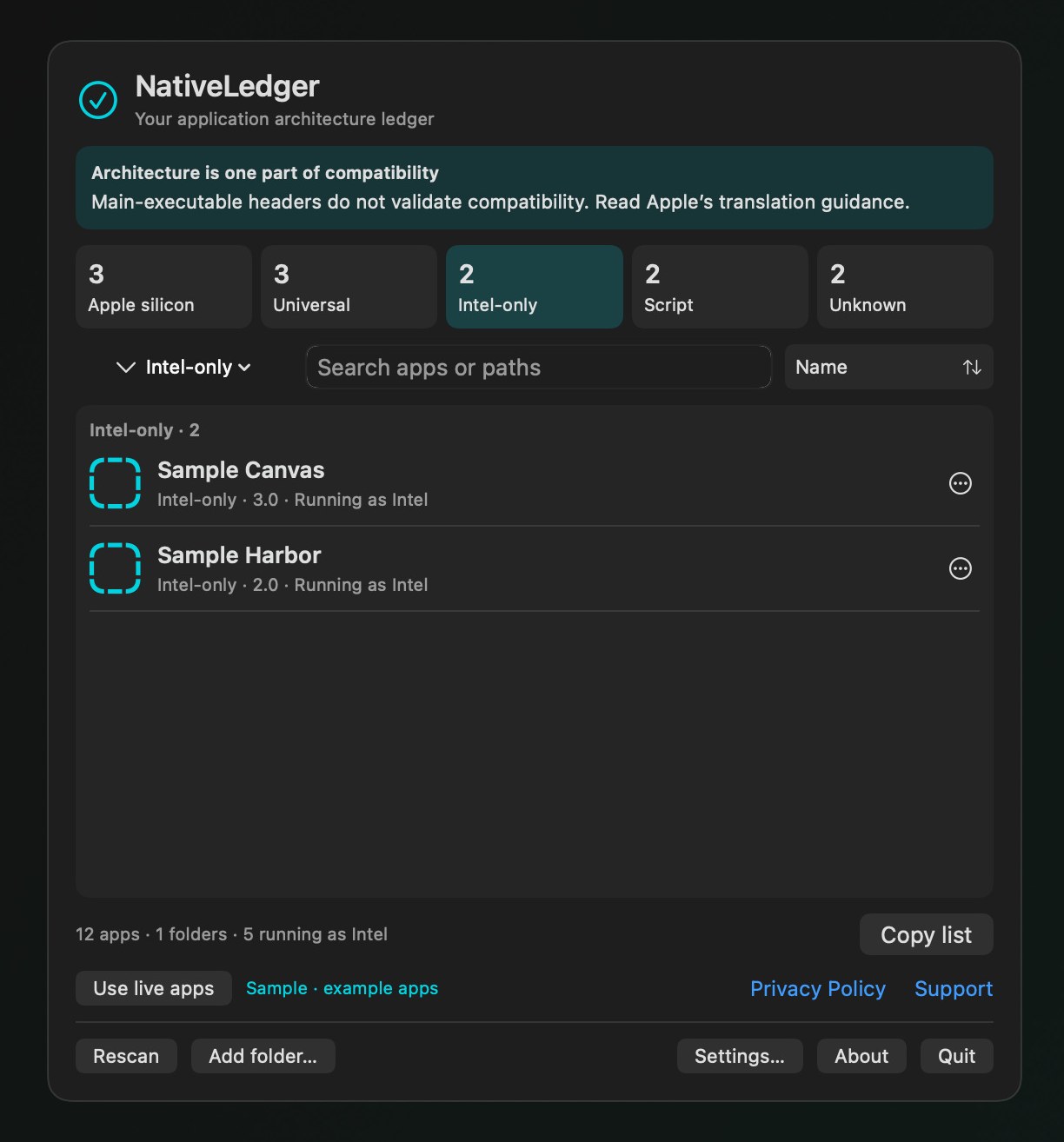The image size is (1064, 1142).
Task: Select the Sample Canvas row title
Action: 241,470
